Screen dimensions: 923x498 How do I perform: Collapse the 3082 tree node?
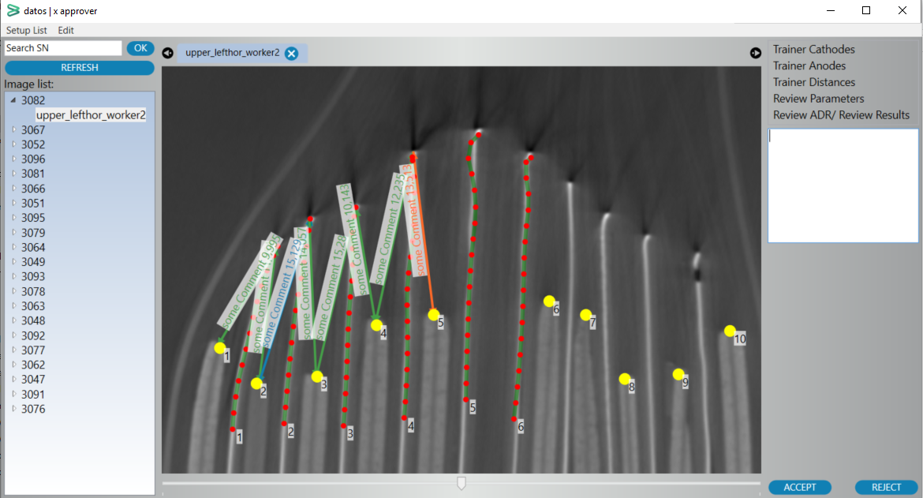point(14,101)
